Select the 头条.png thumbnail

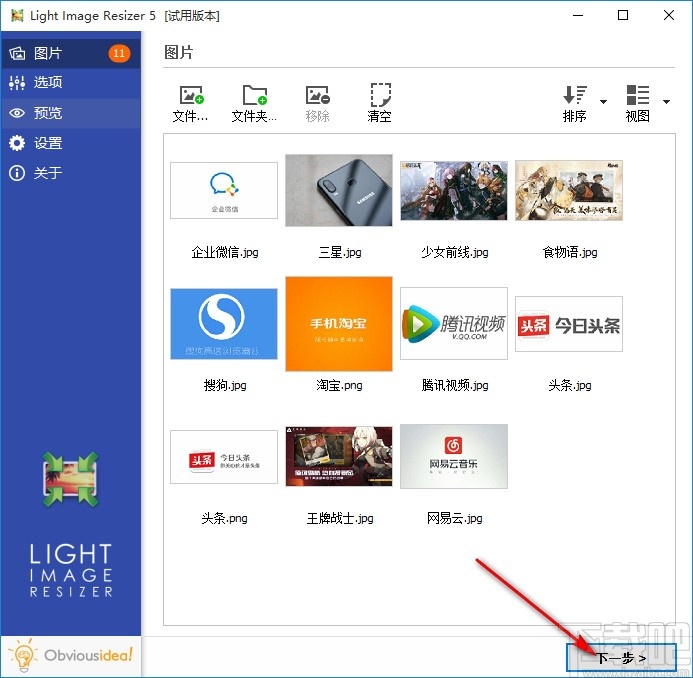pos(224,457)
